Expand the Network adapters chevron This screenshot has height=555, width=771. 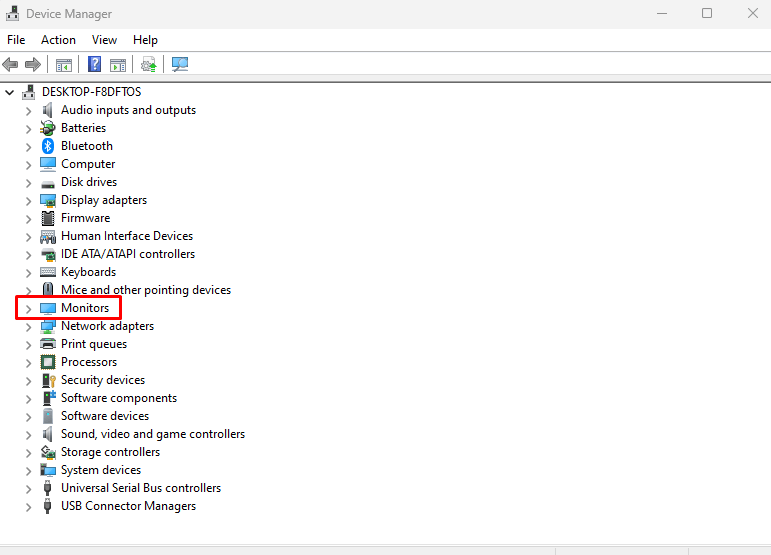tap(28, 327)
